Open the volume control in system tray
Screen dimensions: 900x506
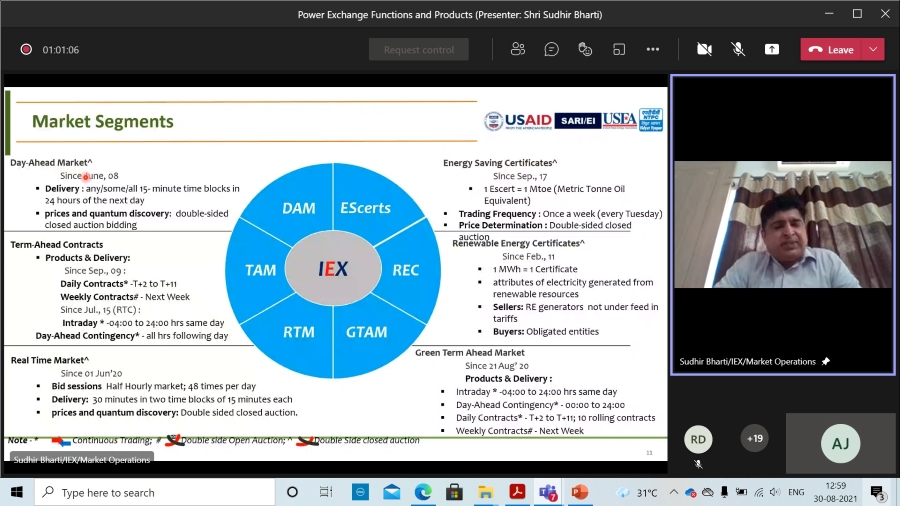pyautogui.click(x=776, y=492)
